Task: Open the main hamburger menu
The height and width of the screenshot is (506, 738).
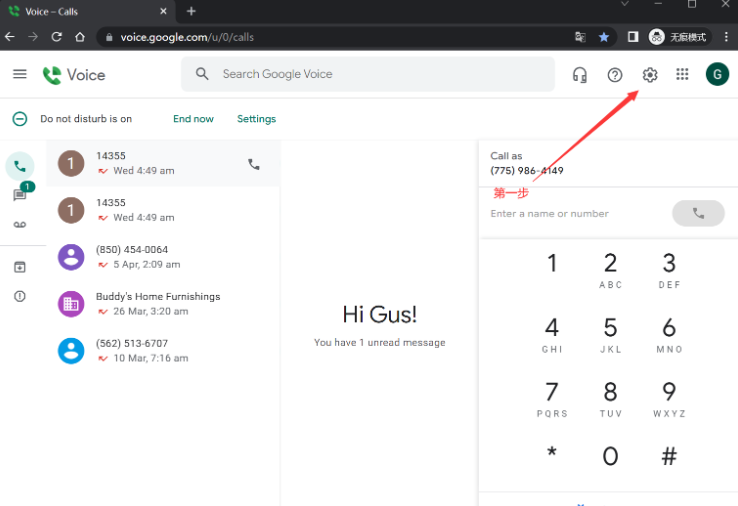Action: pyautogui.click(x=20, y=74)
